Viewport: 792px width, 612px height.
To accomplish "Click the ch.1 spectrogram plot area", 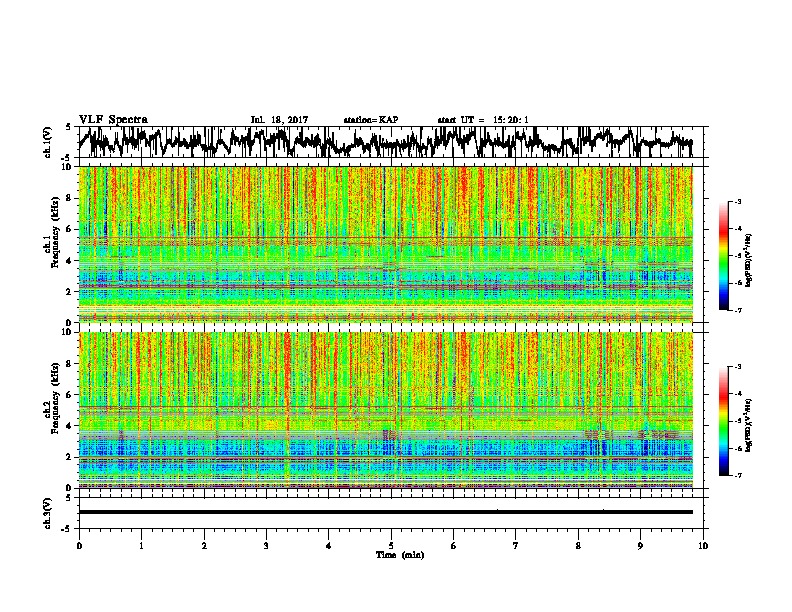I will click(x=386, y=244).
